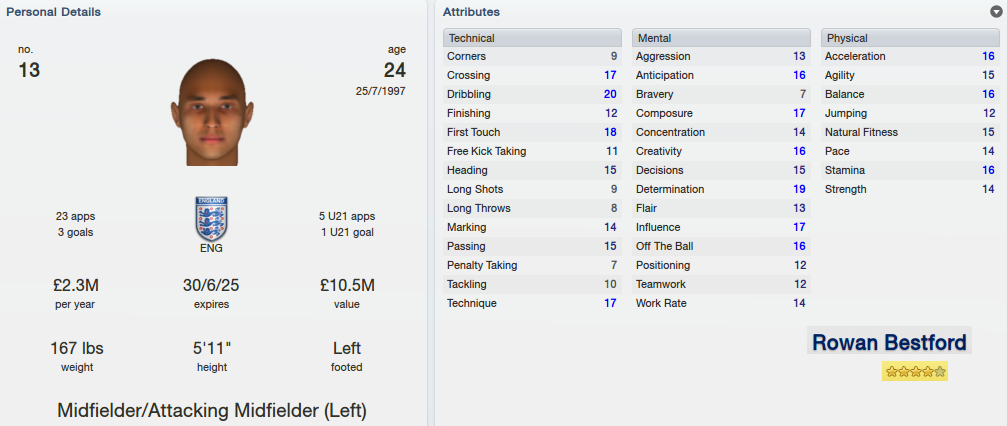Click the Midfielder/Attacking Midfielder (Left) position text

pyautogui.click(x=212, y=410)
